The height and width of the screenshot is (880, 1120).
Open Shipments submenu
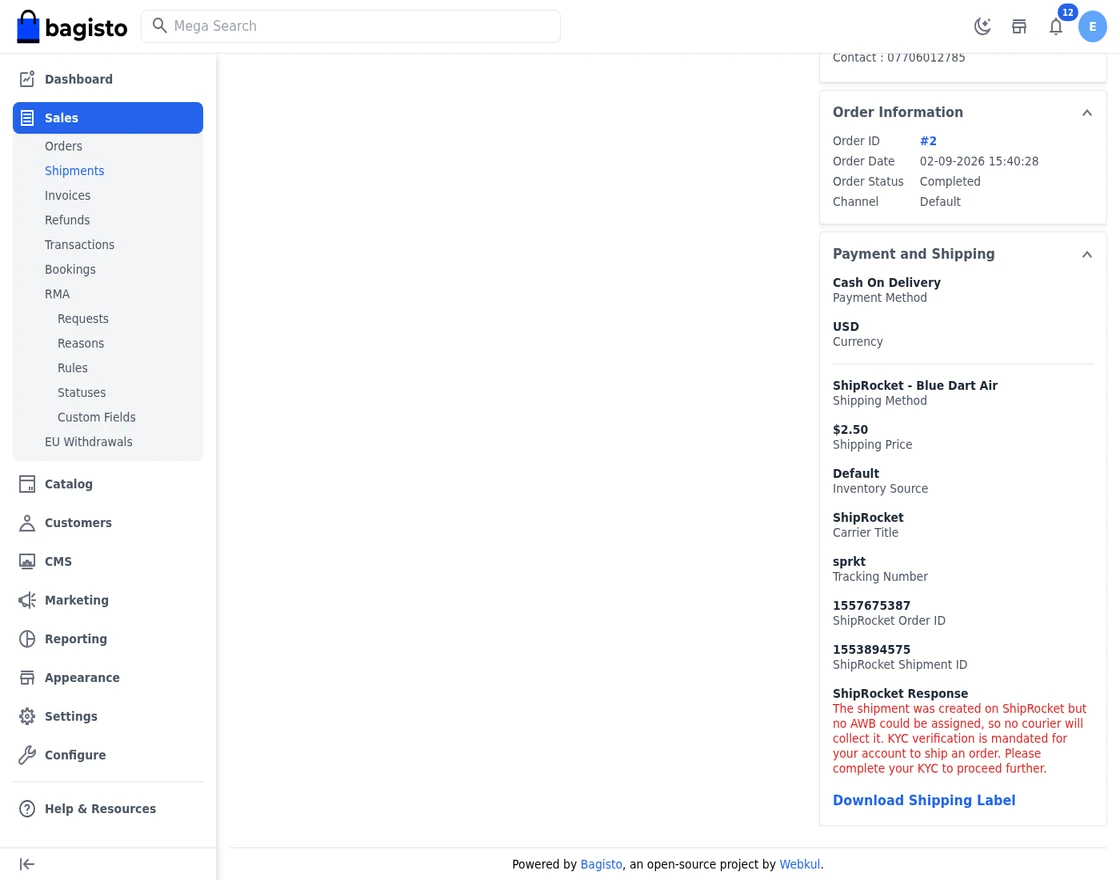pos(74,171)
